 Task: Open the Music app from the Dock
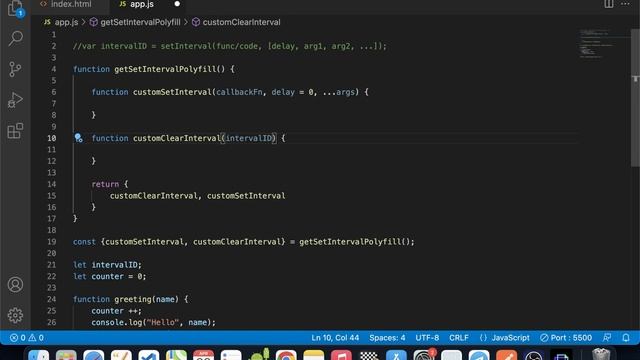341,356
